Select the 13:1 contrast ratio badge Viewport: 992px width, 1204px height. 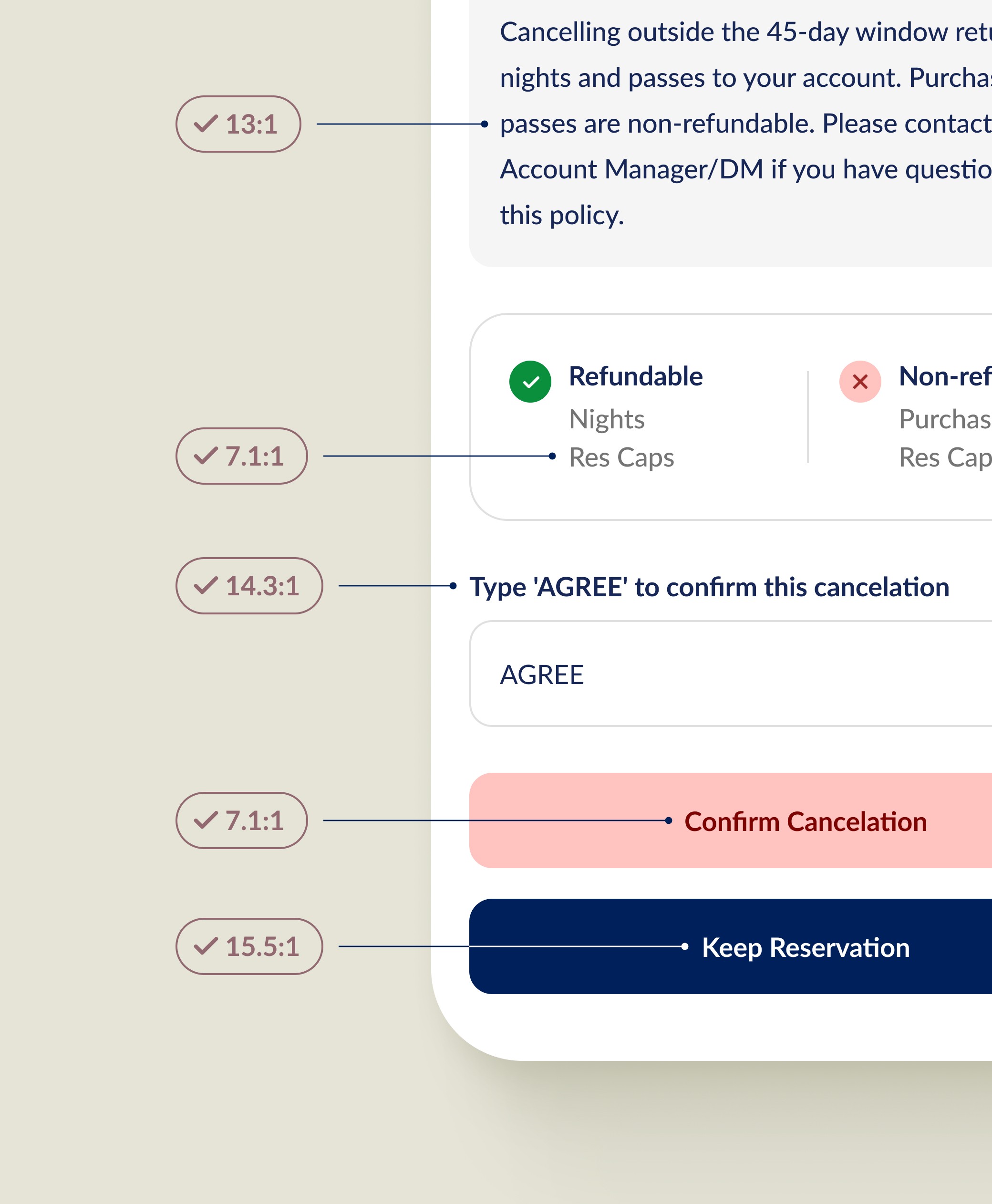238,124
